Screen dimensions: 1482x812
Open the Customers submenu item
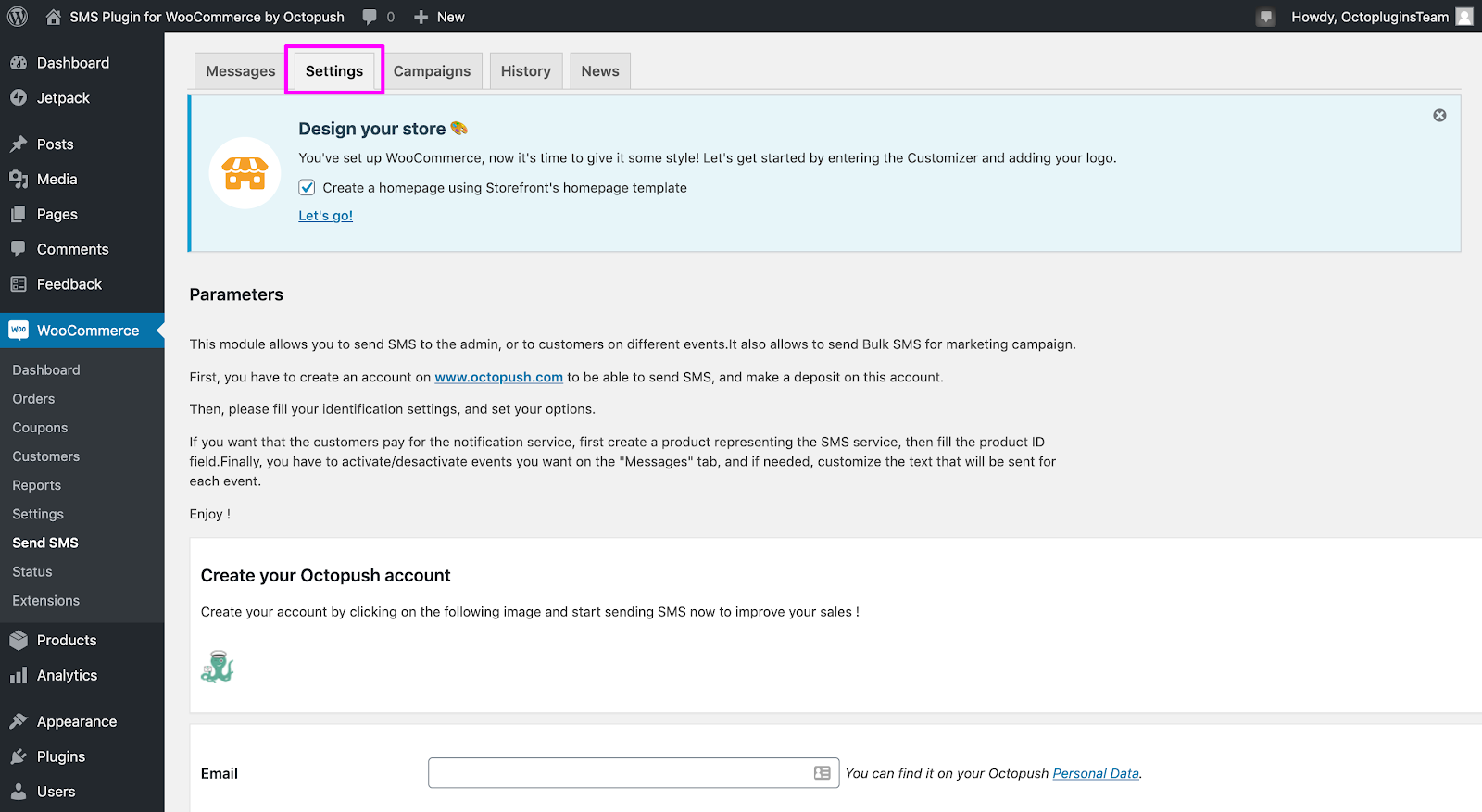(x=46, y=456)
